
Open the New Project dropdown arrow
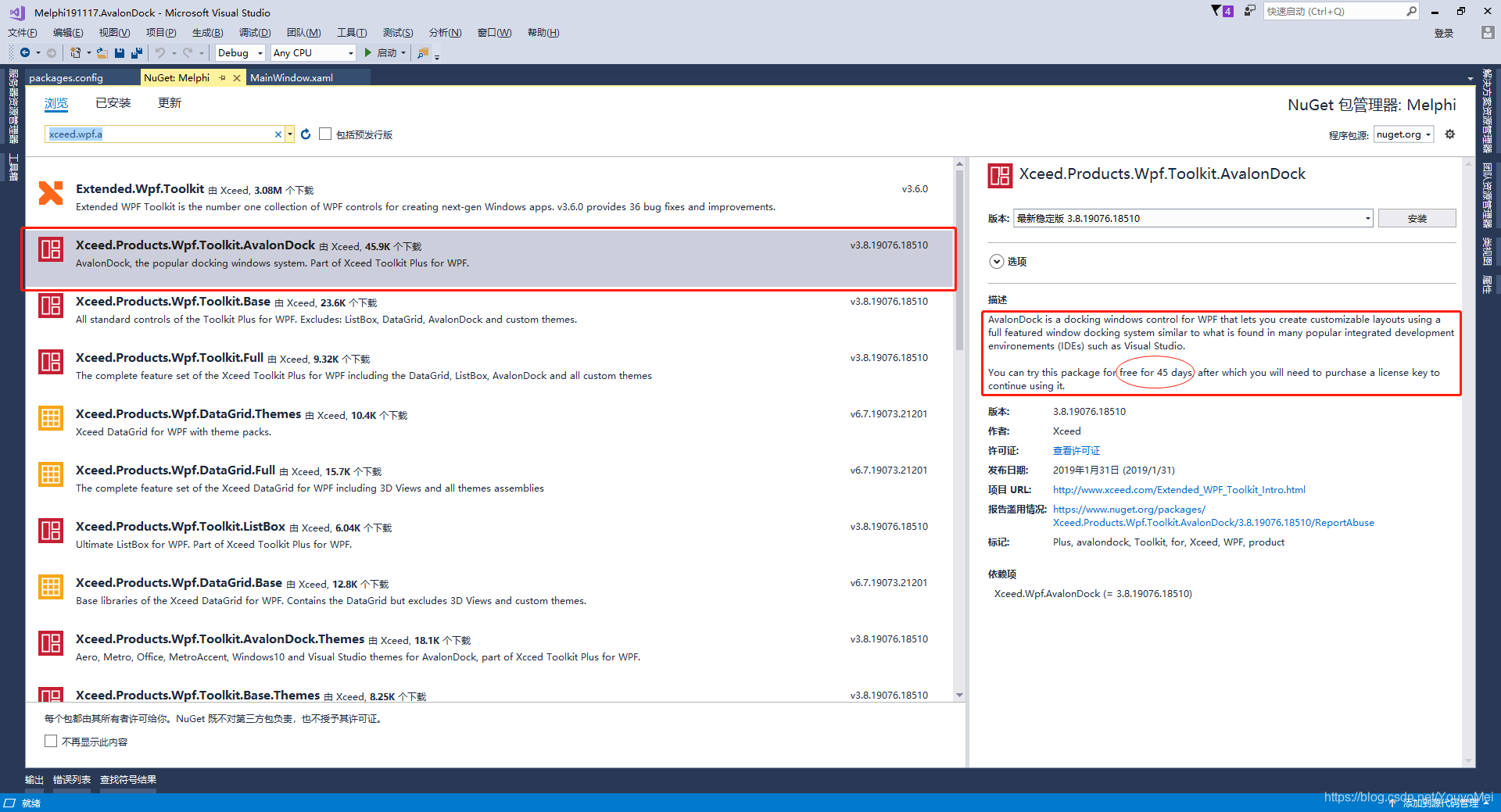[88, 52]
